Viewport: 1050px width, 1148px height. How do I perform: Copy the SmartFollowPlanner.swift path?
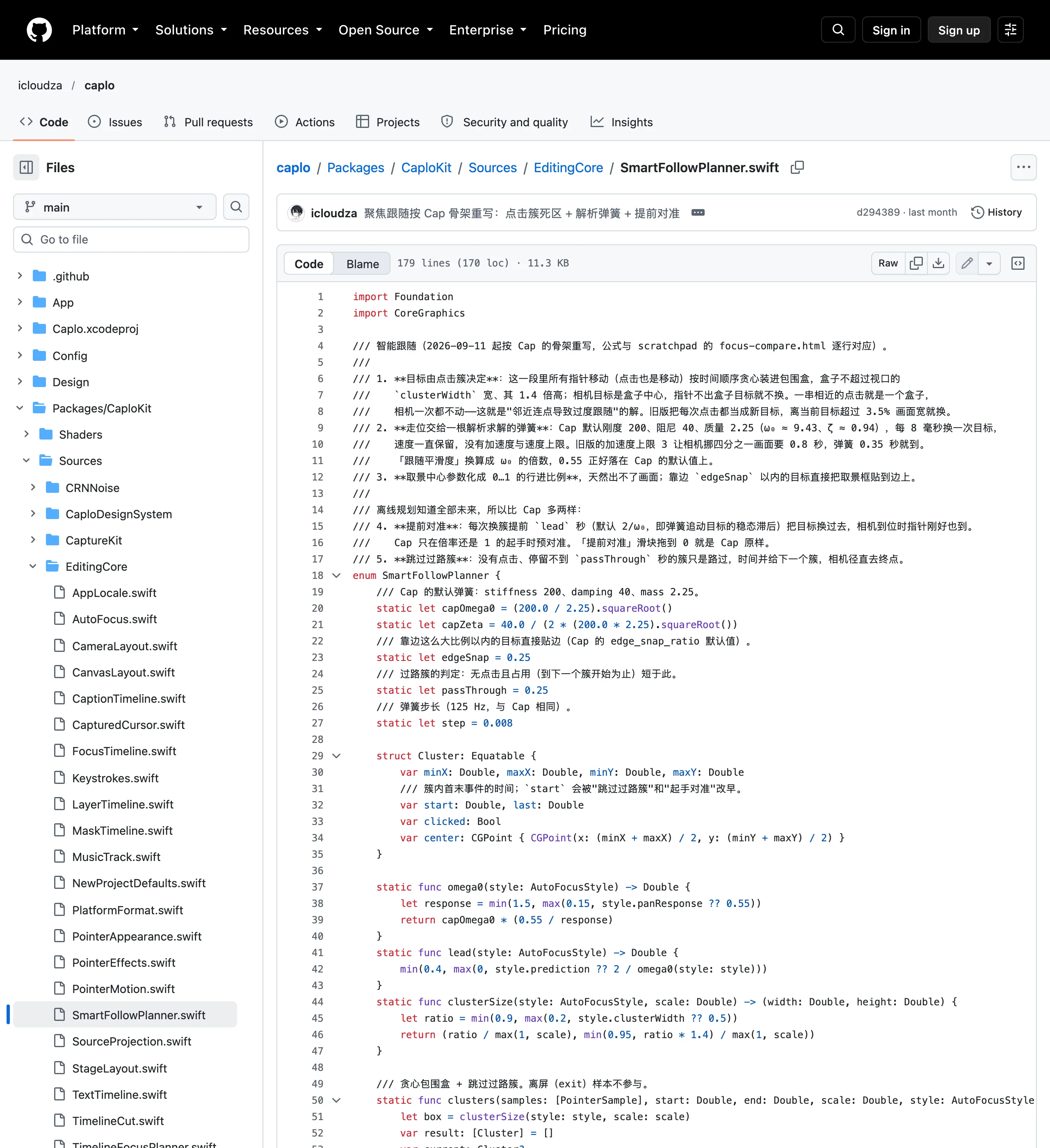tap(797, 167)
